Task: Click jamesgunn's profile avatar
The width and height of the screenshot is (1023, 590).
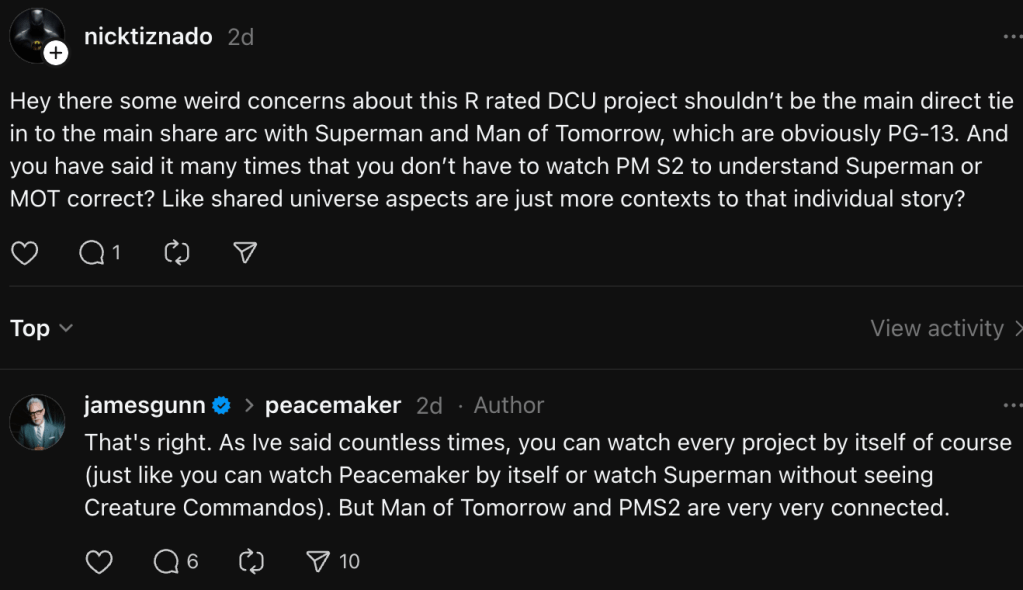Action: coord(37,421)
